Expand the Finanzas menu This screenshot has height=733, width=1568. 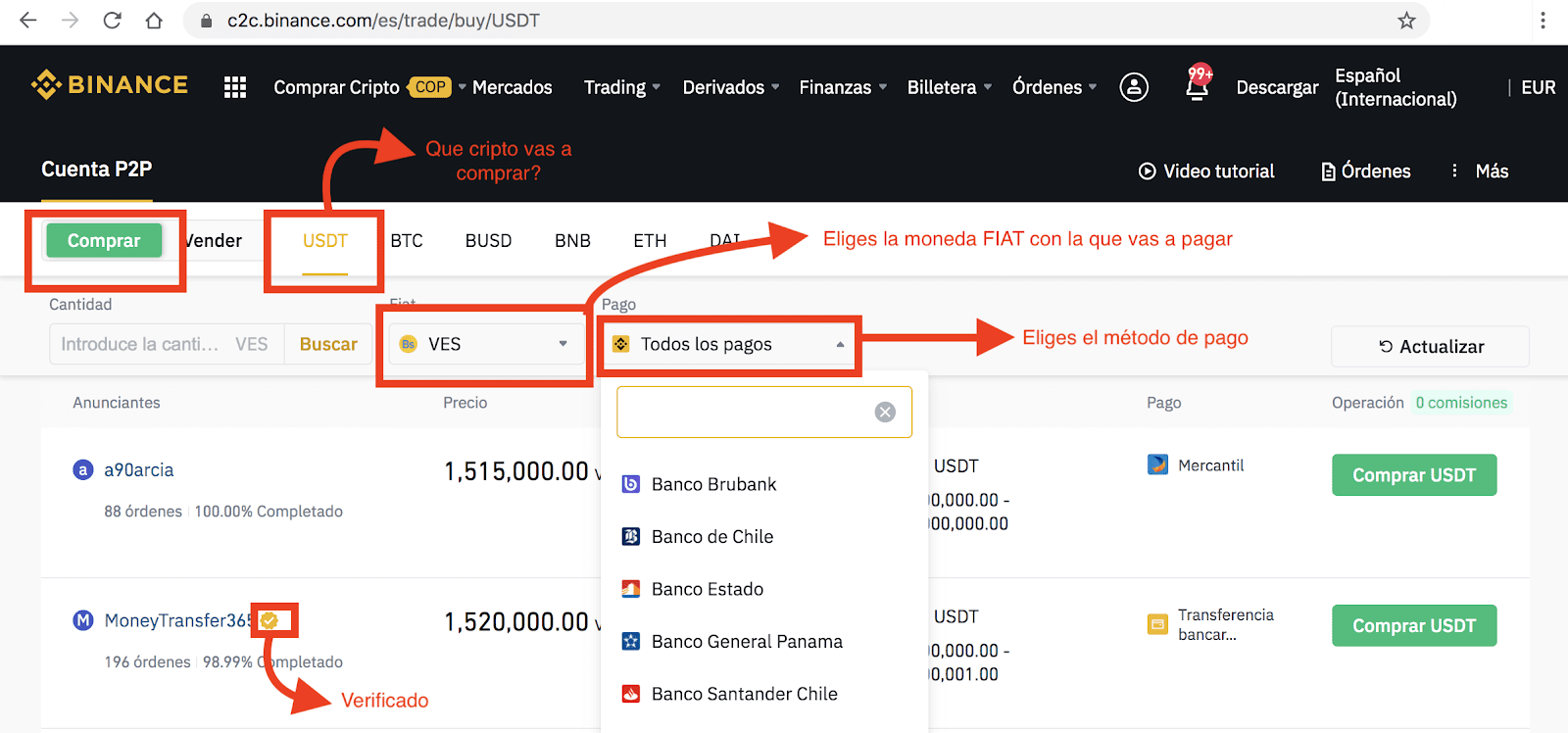coord(843,87)
